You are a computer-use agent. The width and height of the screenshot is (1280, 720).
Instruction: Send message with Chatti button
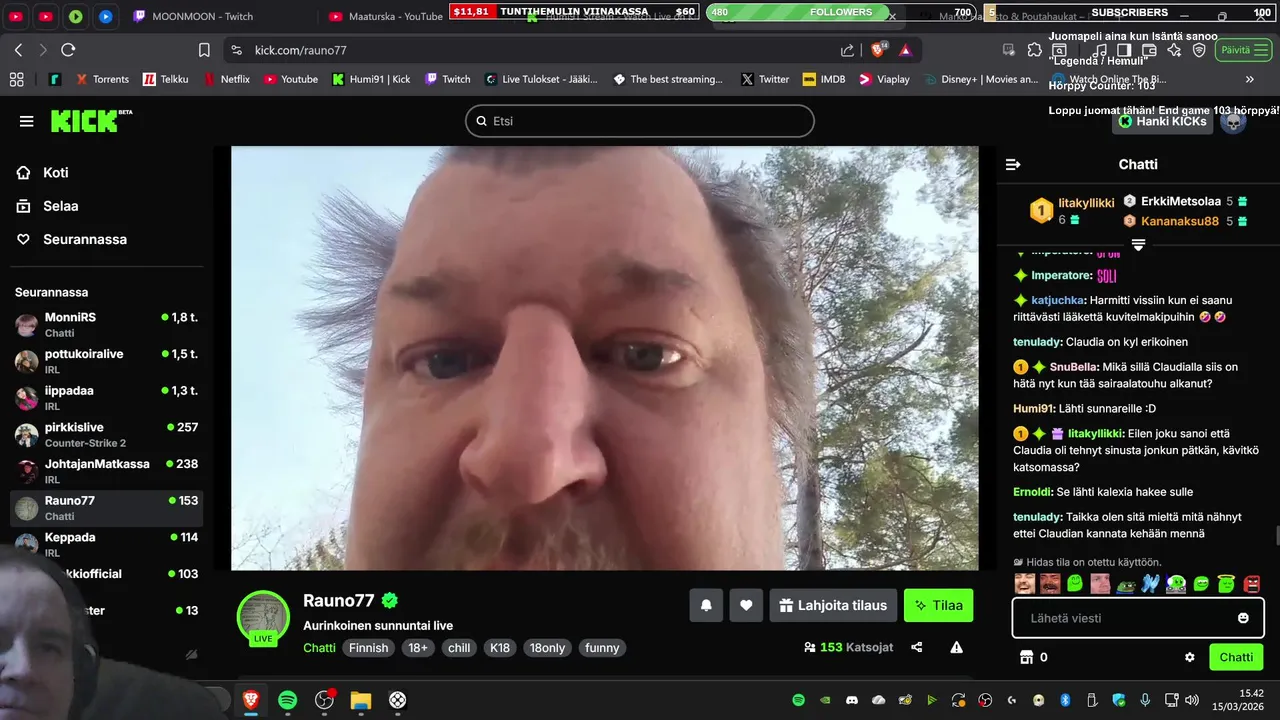1235,657
